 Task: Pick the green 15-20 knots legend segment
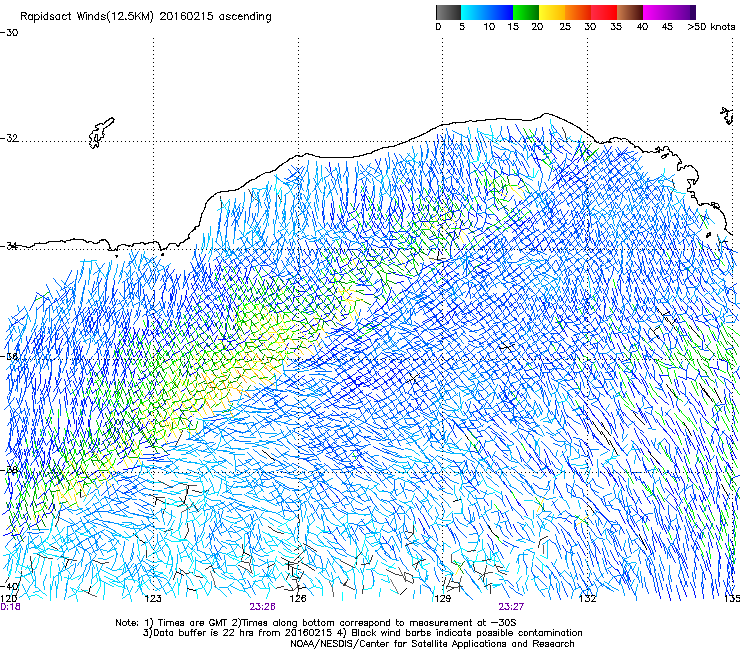526,12
